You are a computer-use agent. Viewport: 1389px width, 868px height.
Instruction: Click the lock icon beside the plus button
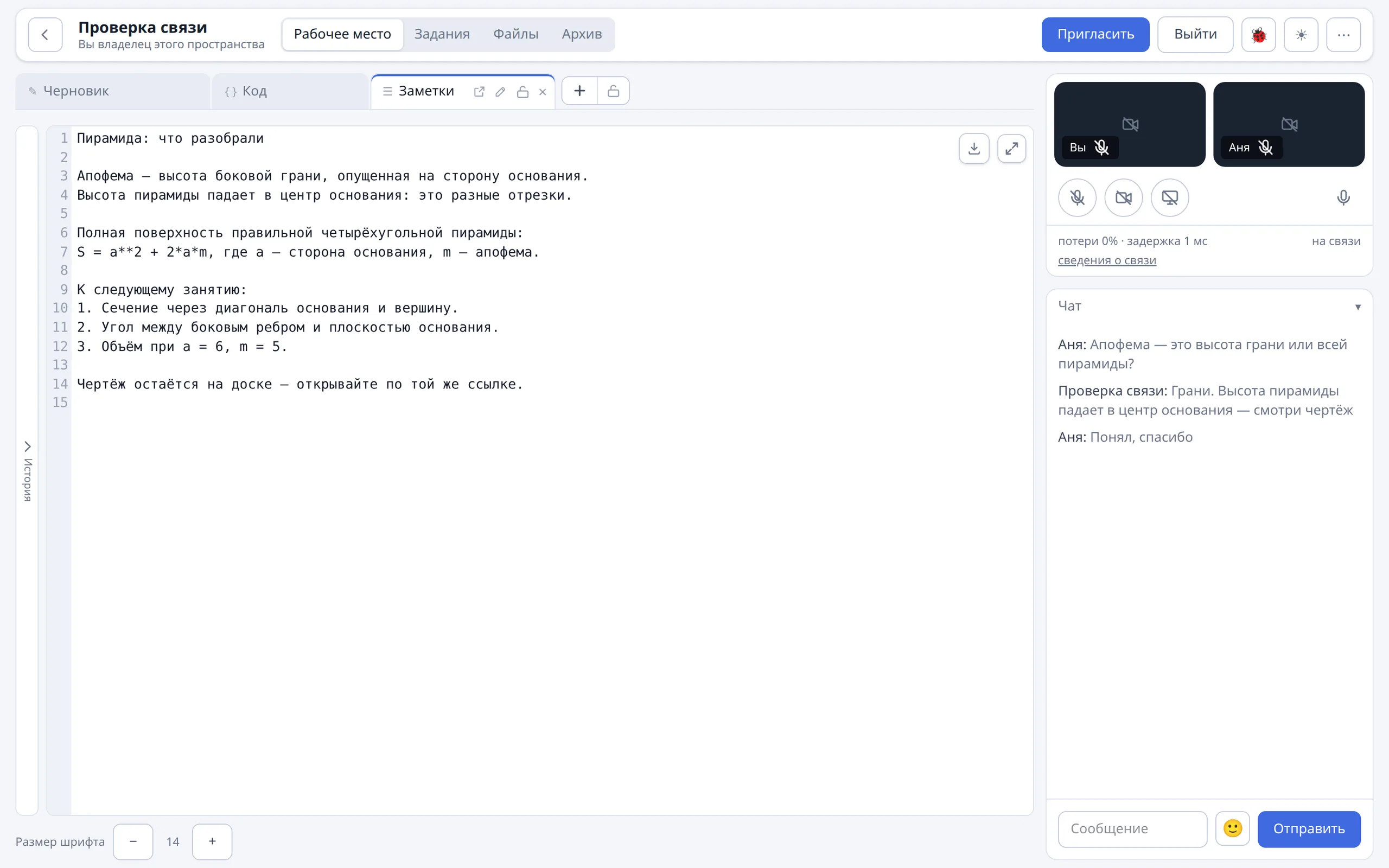pos(613,91)
